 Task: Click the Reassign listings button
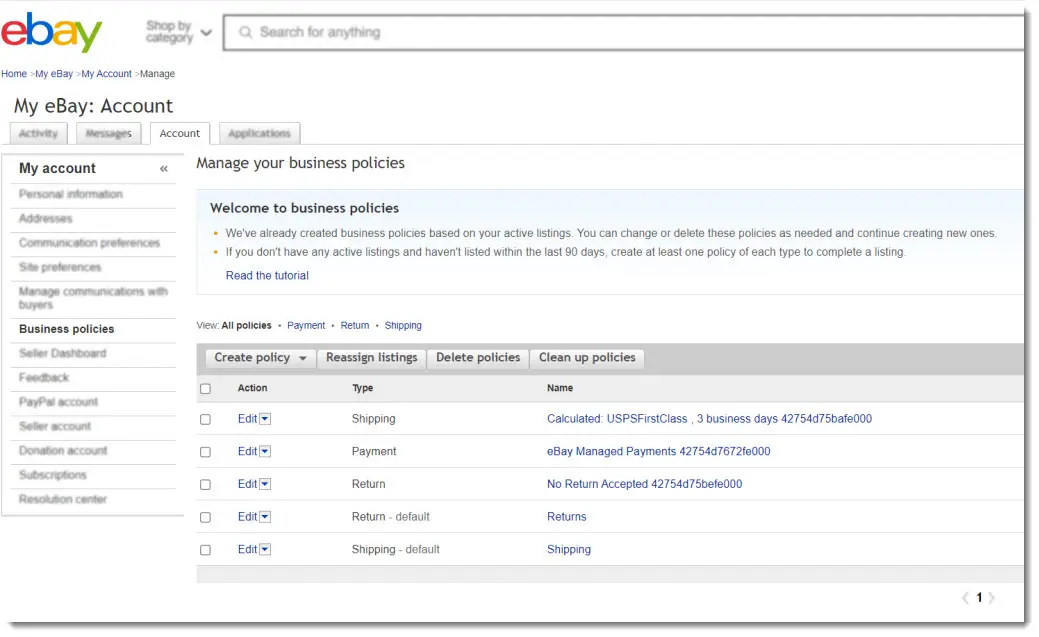[x=372, y=358]
